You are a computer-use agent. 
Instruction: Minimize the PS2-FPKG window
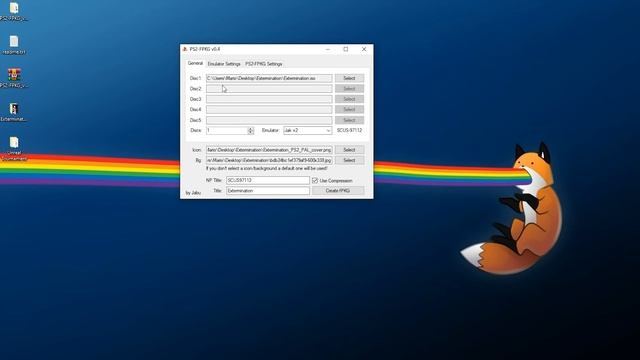(x=327, y=49)
